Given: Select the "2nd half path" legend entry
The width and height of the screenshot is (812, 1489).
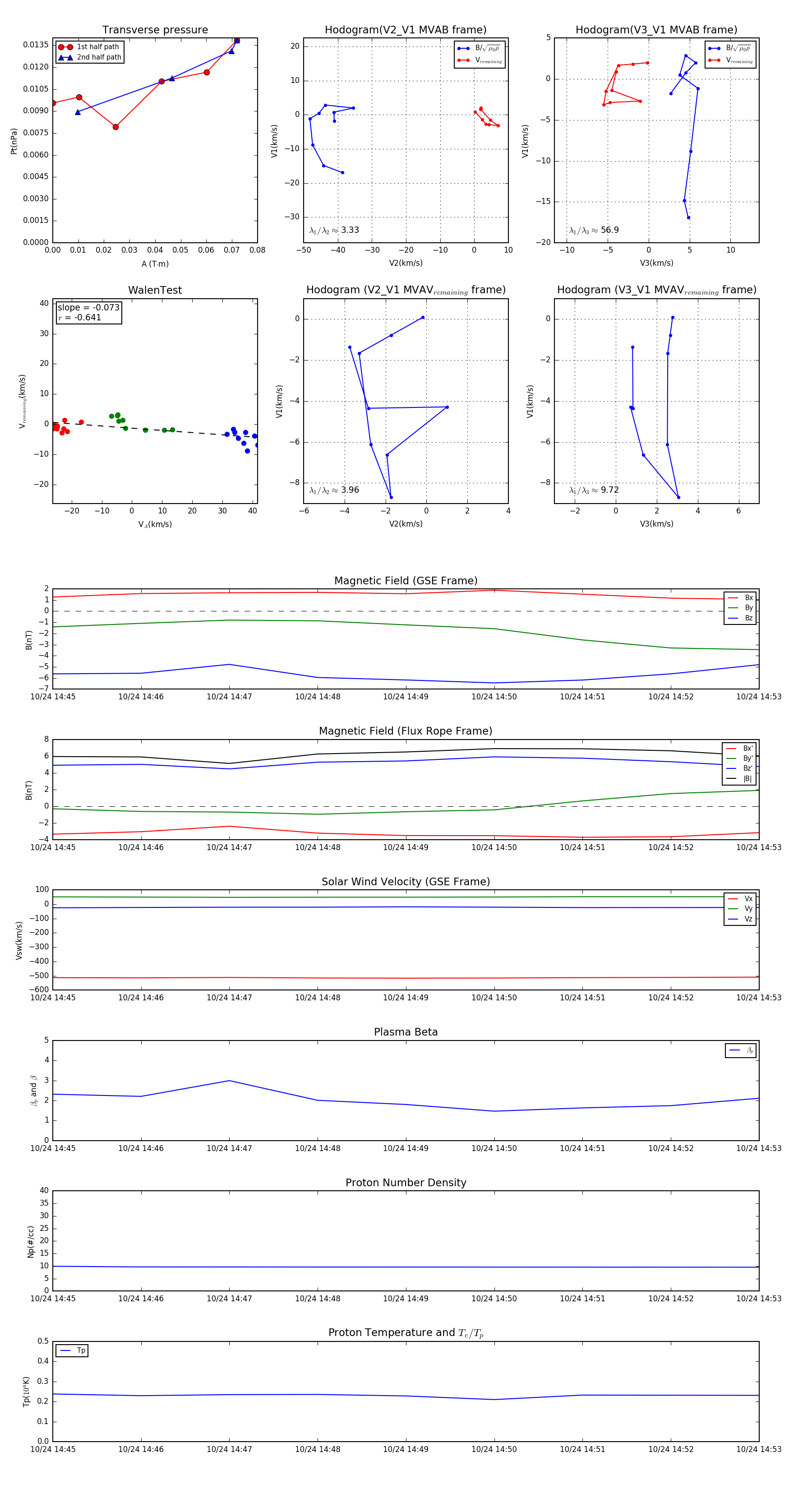Looking at the screenshot, I should (90, 57).
